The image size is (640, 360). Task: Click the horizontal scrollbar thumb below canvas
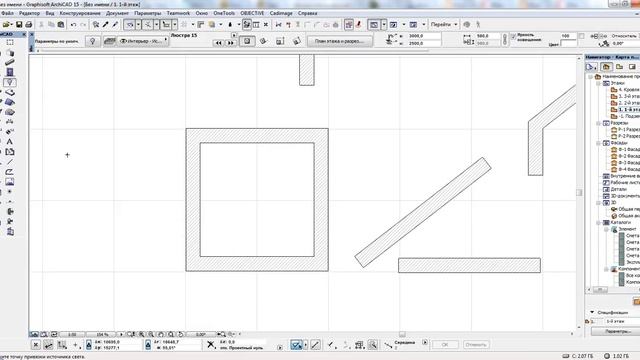pos(402,334)
